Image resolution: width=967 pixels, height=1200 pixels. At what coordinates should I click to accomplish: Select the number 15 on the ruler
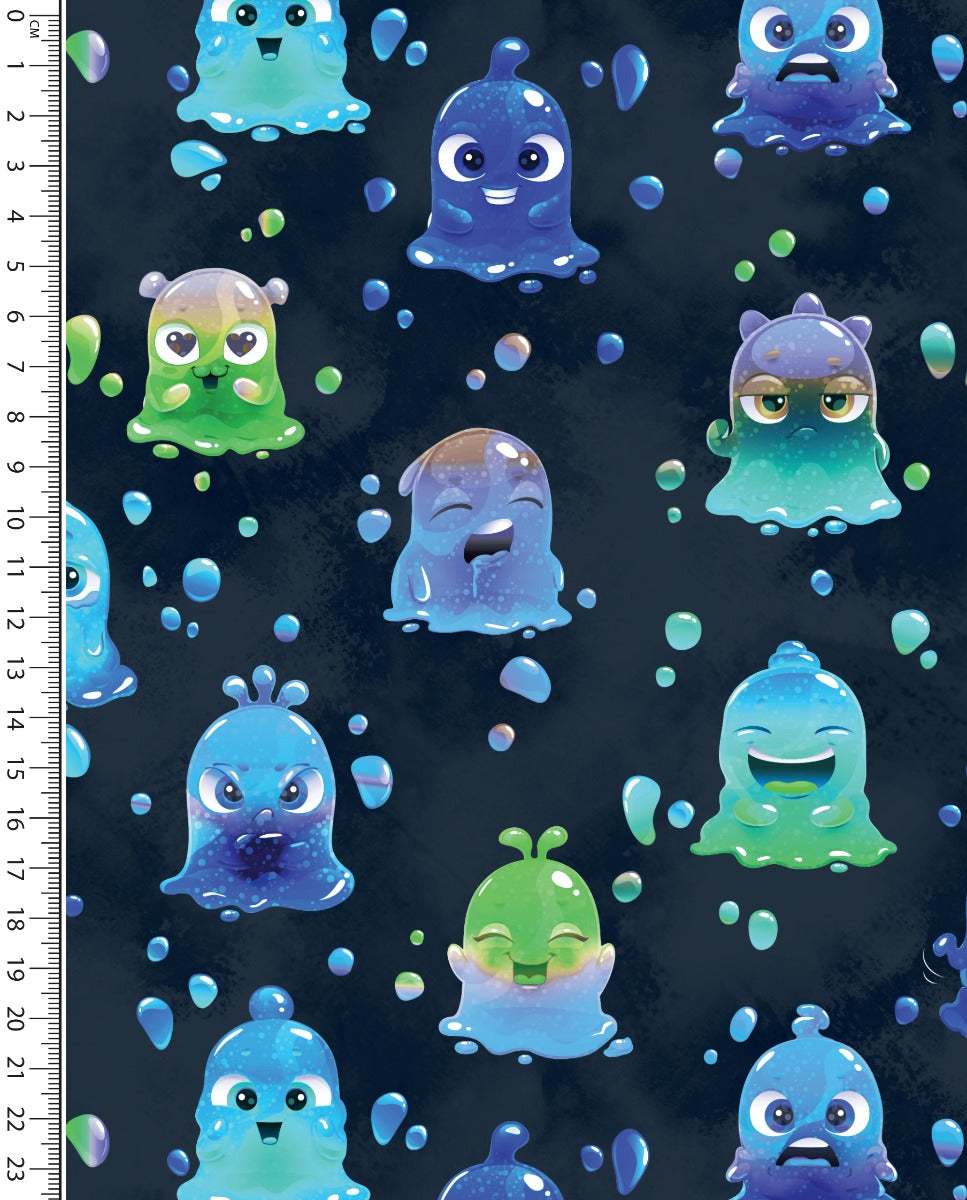(16, 768)
